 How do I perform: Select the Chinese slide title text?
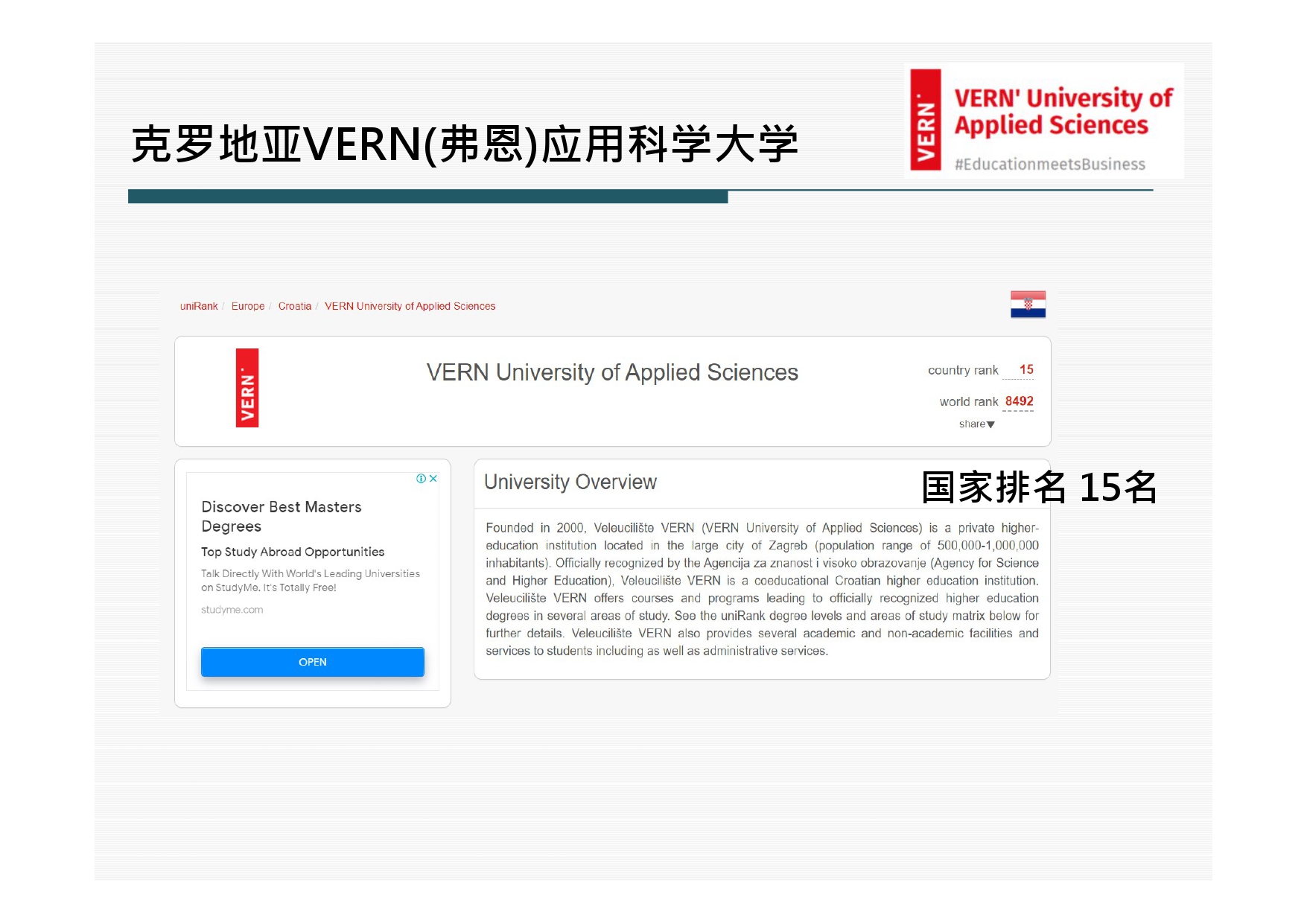click(465, 144)
